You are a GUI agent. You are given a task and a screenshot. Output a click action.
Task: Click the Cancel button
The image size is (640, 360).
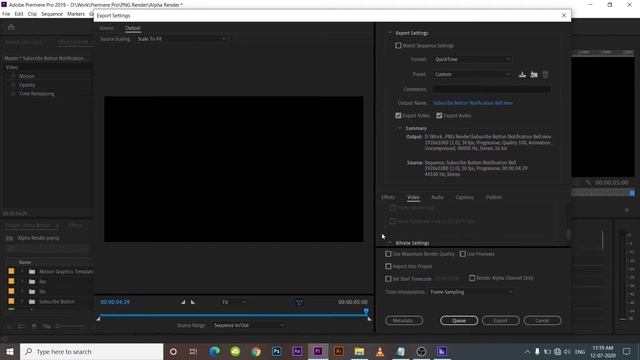pyautogui.click(x=542, y=320)
